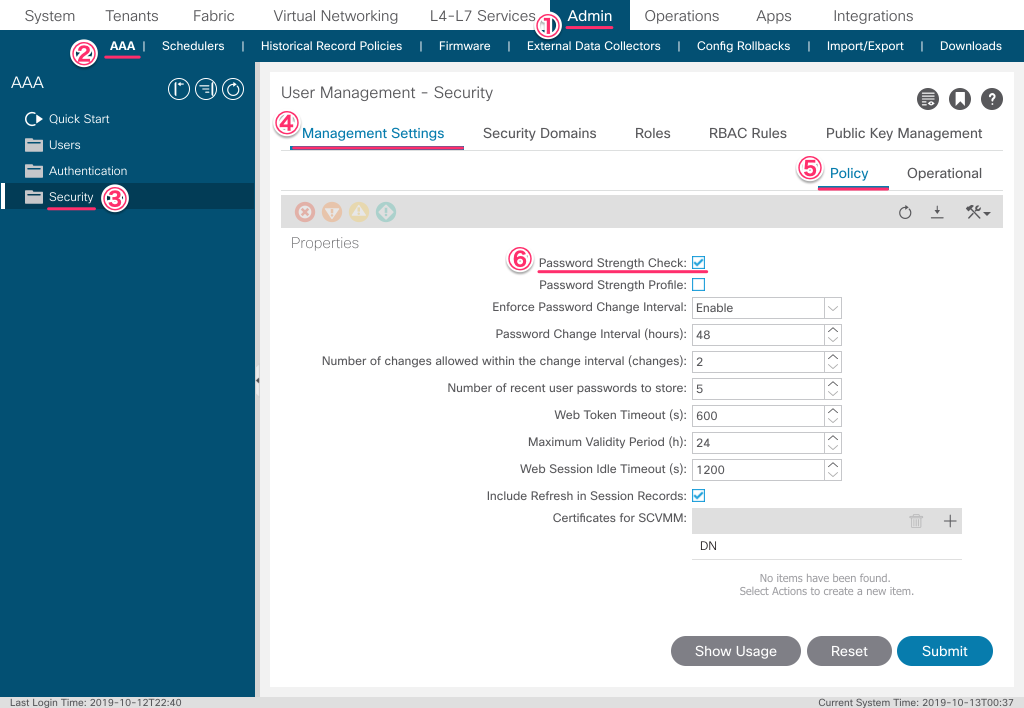The image size is (1024, 708).
Task: Toggle Password Strength Profile checkbox
Action: coord(699,285)
